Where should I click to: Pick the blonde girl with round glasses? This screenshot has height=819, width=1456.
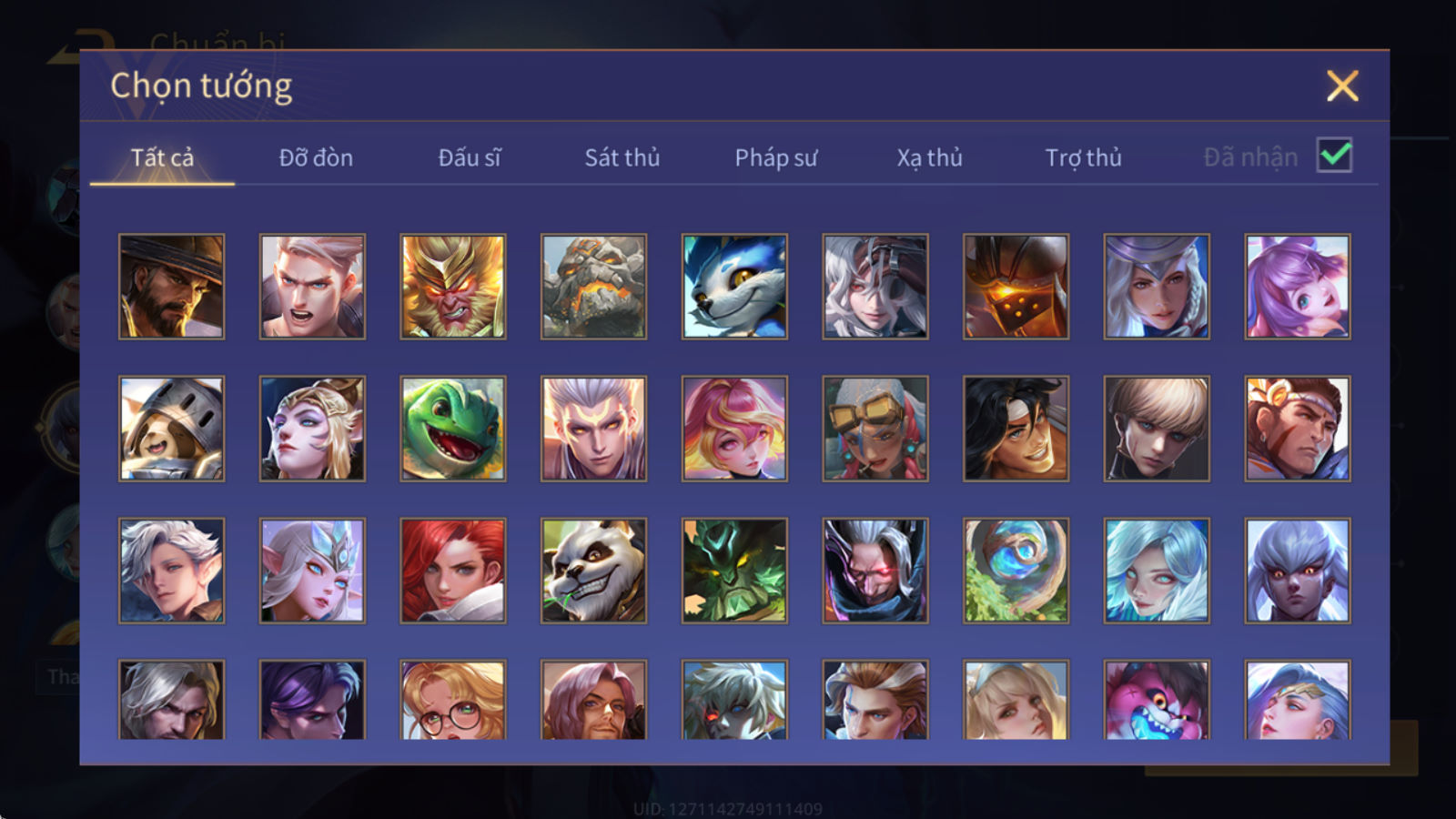[453, 699]
